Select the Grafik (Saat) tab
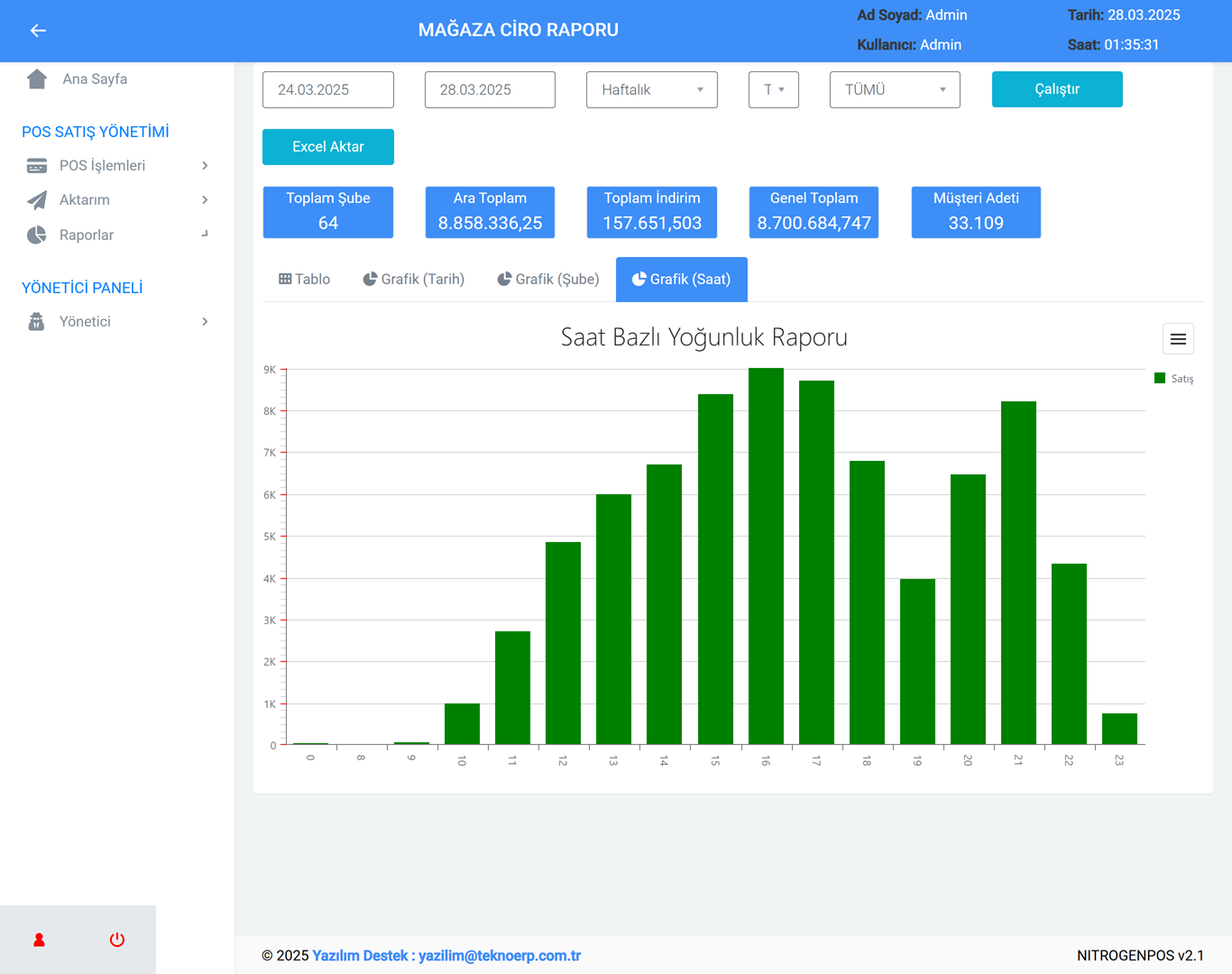The image size is (1232, 974). tap(682, 280)
